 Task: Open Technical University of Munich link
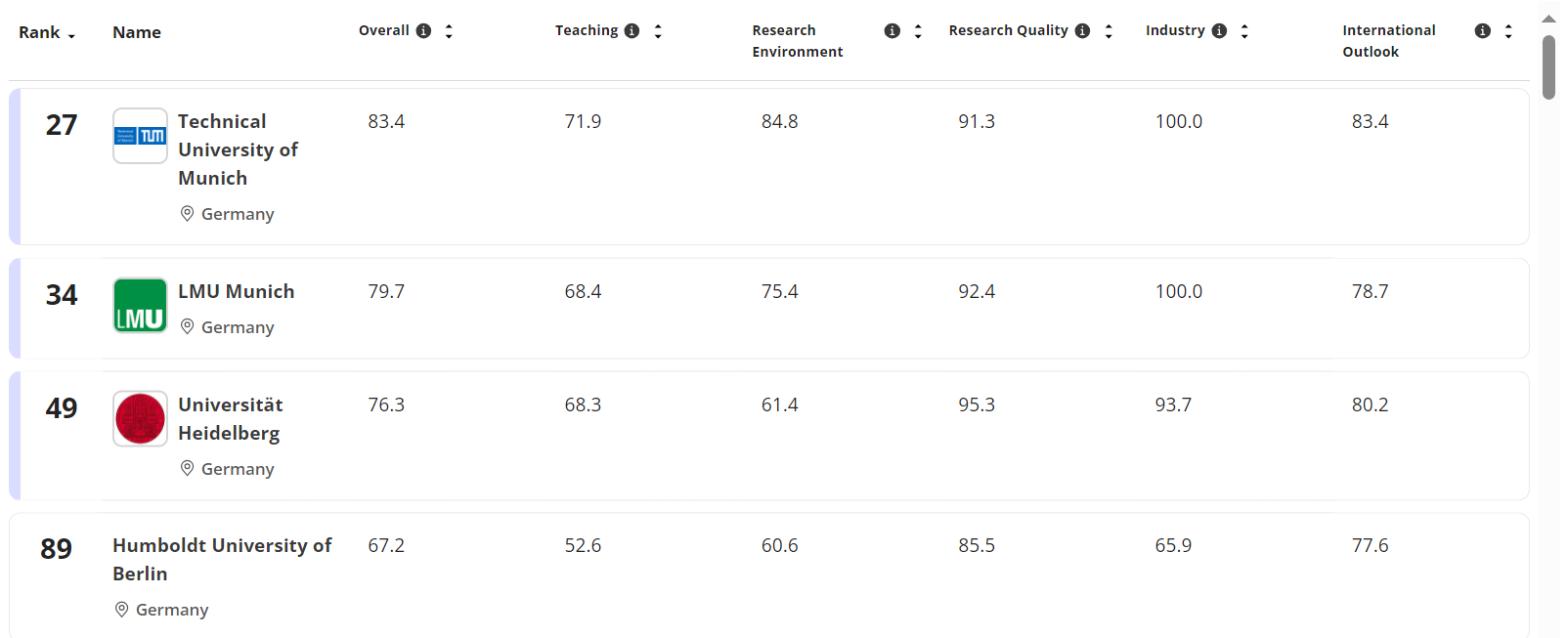click(238, 149)
